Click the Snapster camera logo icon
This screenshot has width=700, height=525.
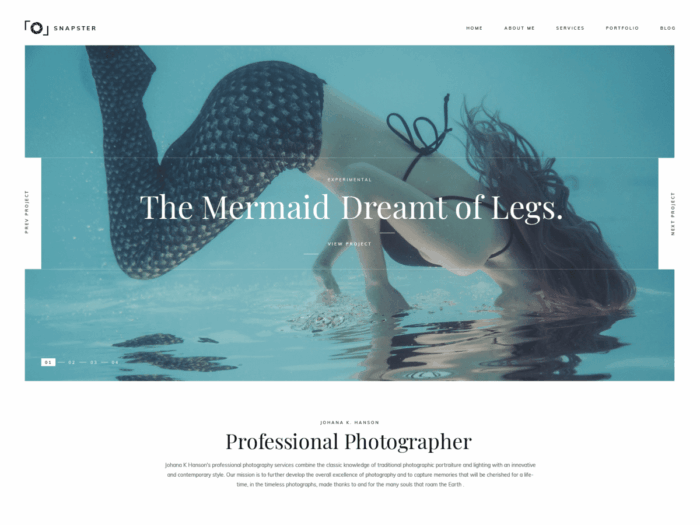[x=36, y=28]
